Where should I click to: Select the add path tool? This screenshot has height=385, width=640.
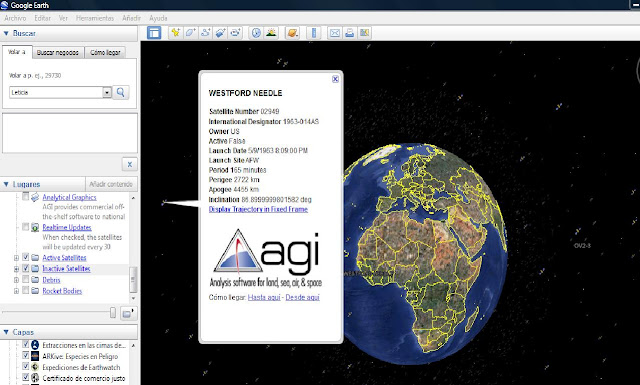(x=205, y=33)
